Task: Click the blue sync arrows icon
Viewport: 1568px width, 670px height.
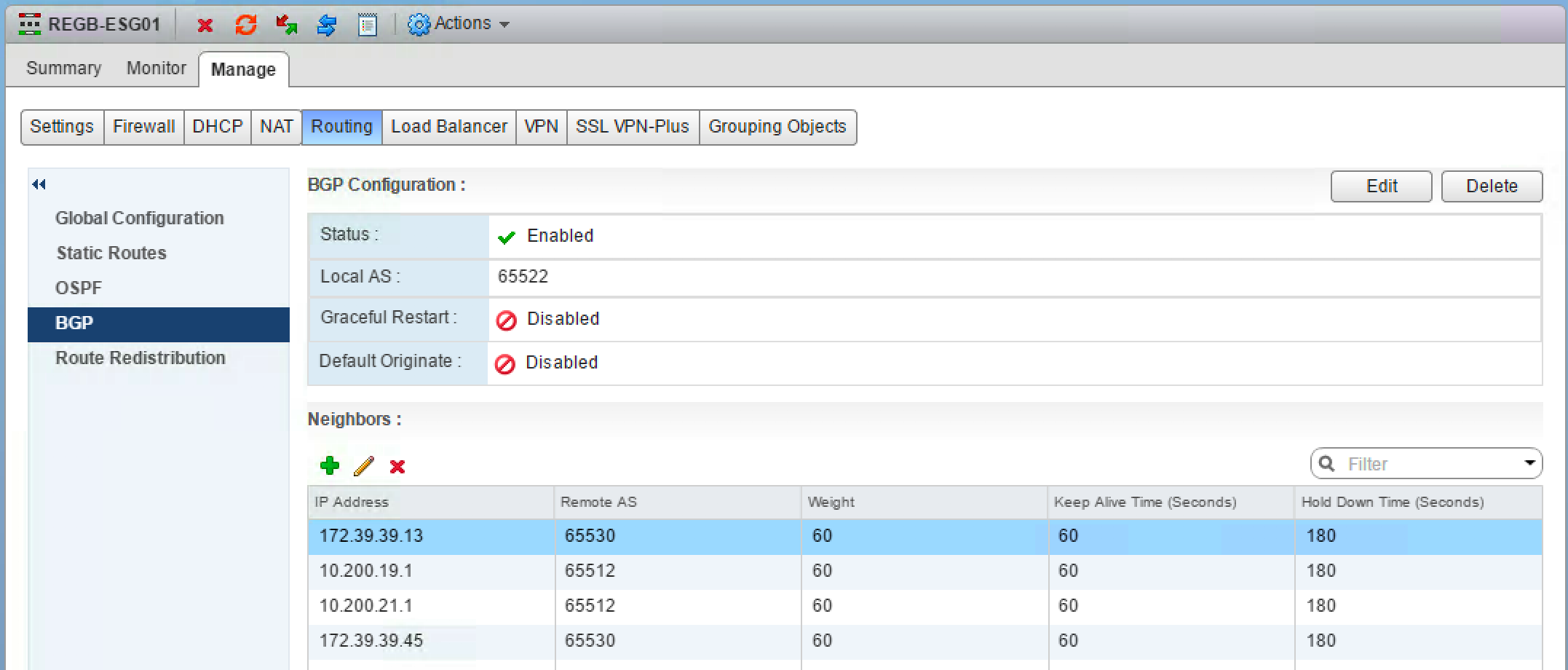Action: click(327, 25)
